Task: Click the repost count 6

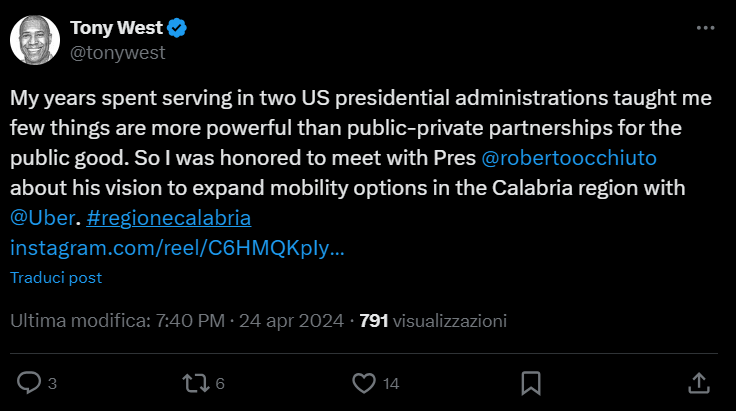Action: pos(219,383)
